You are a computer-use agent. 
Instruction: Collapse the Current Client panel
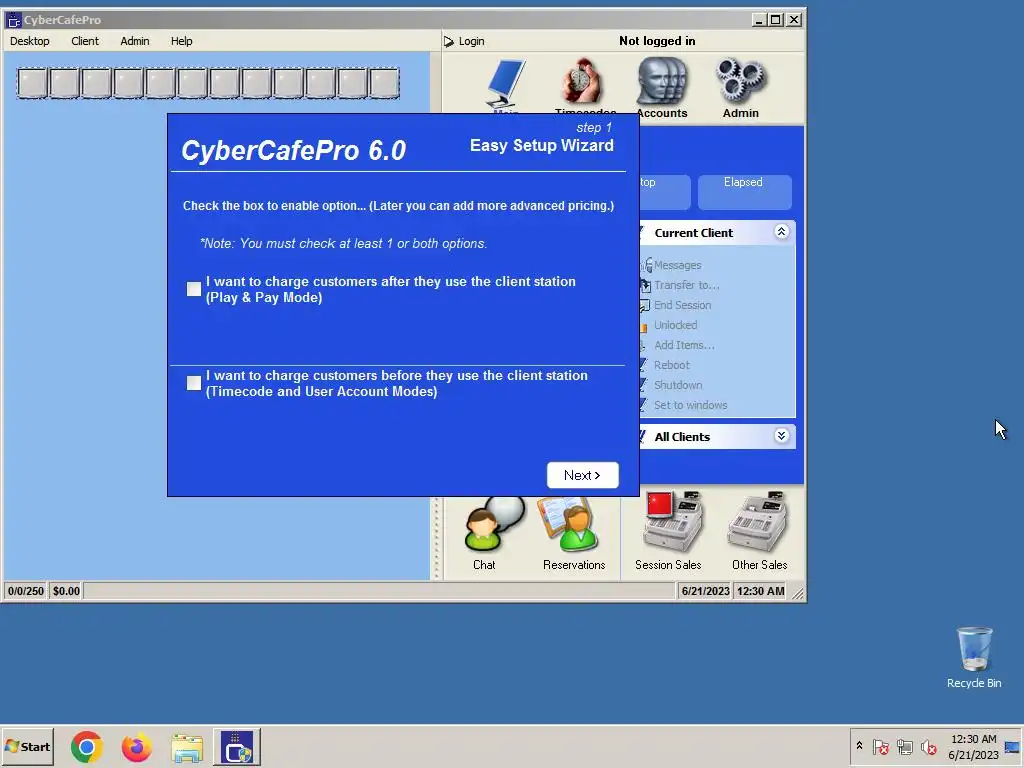click(781, 232)
